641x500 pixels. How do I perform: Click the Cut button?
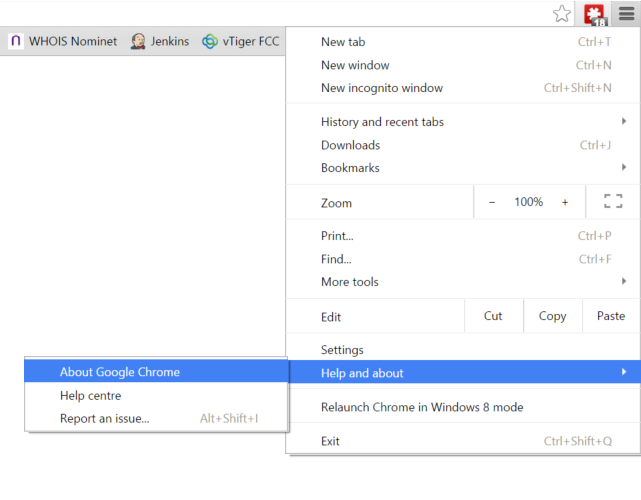pos(493,316)
